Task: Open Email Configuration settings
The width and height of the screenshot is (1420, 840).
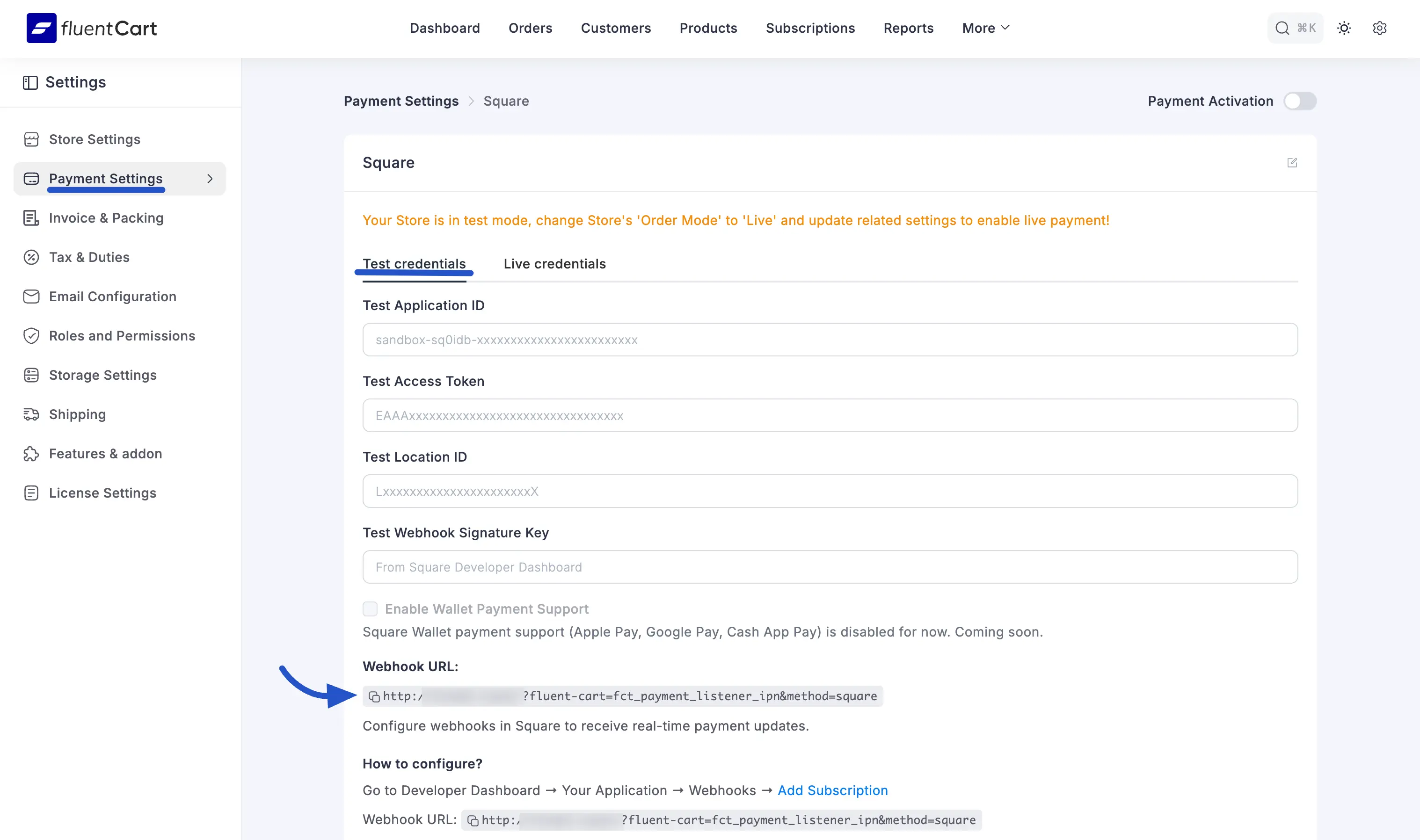Action: (113, 297)
